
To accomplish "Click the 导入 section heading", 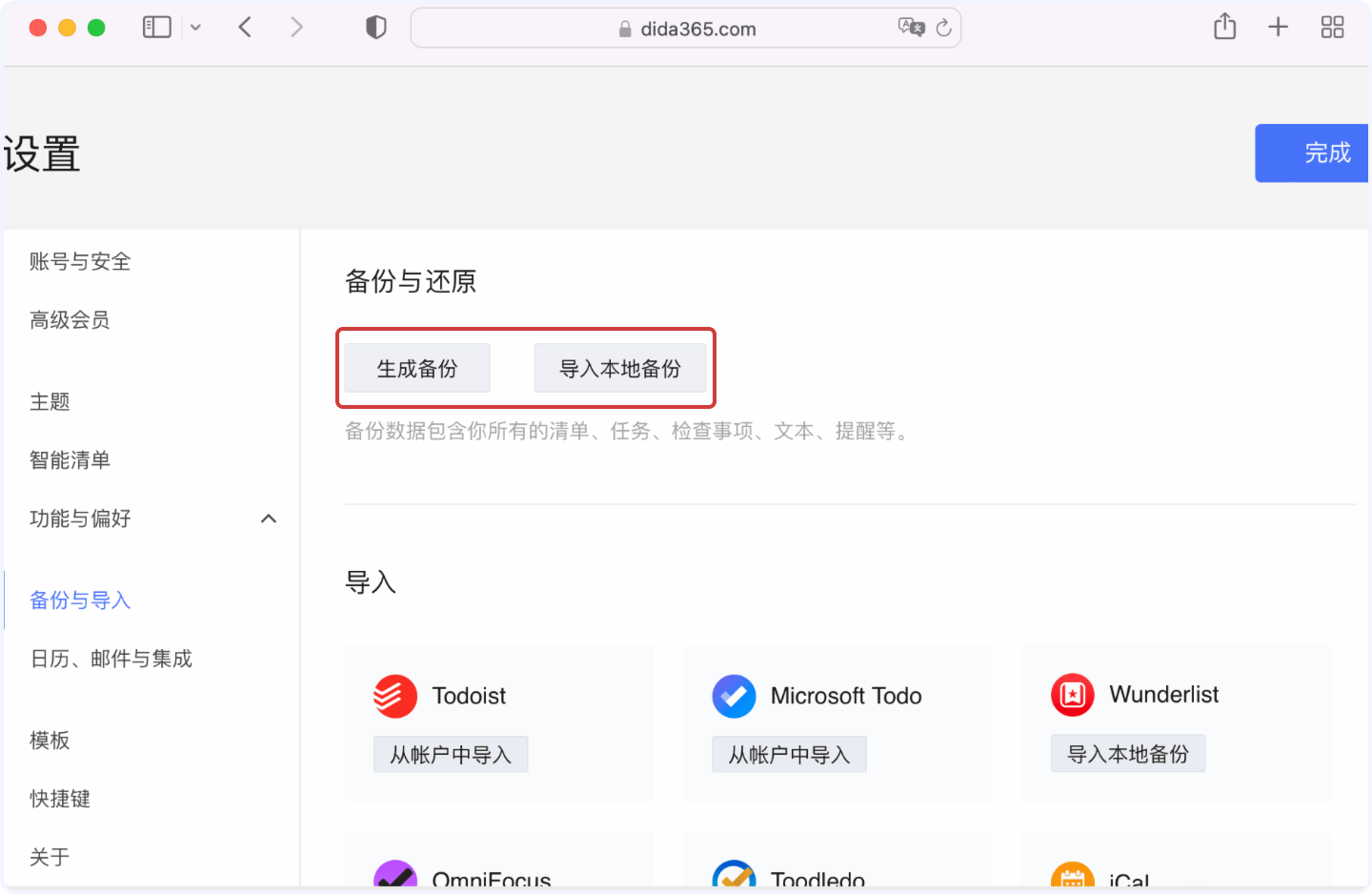I will [371, 582].
